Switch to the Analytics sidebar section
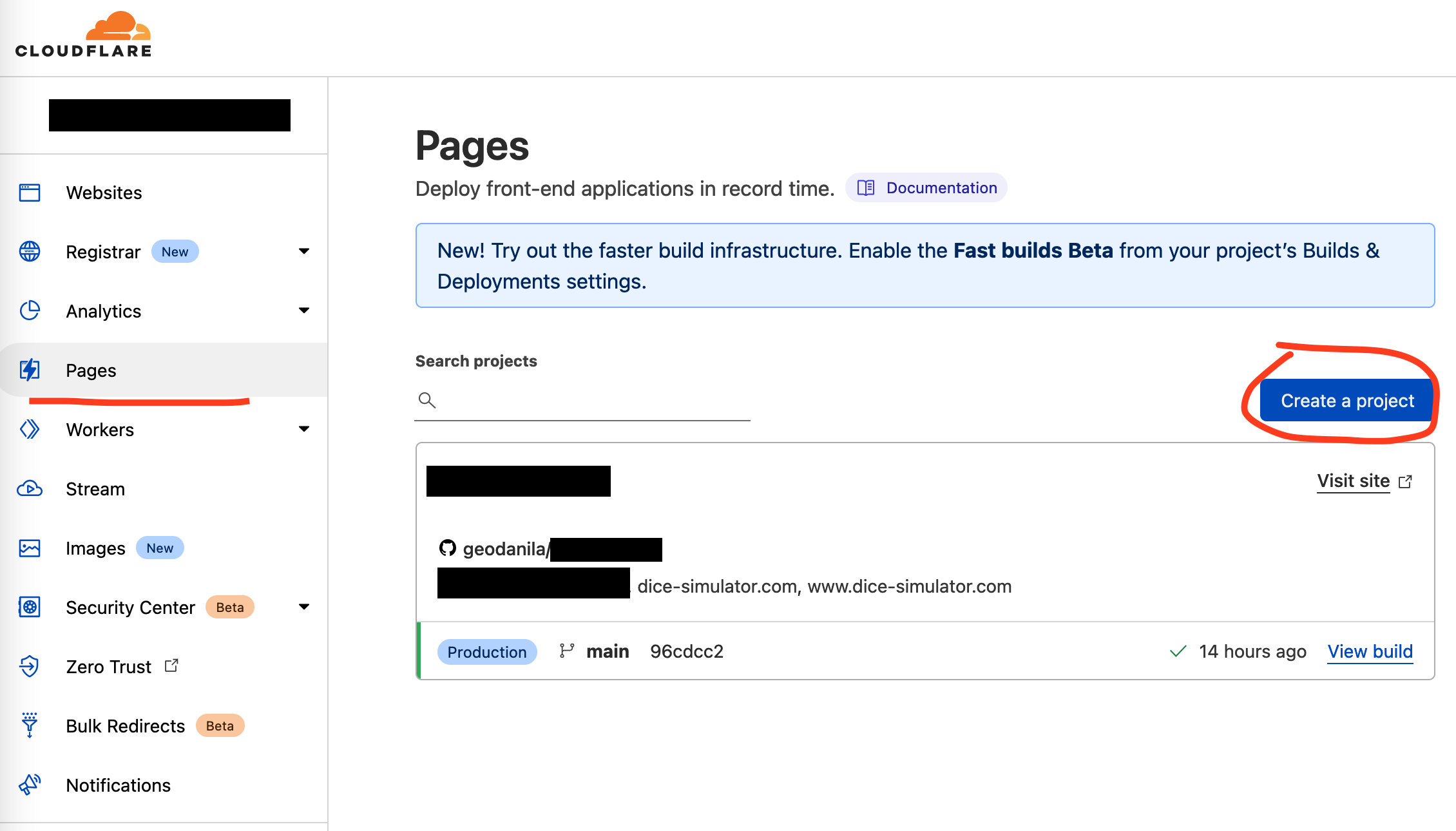This screenshot has width=1456, height=831. 103,310
